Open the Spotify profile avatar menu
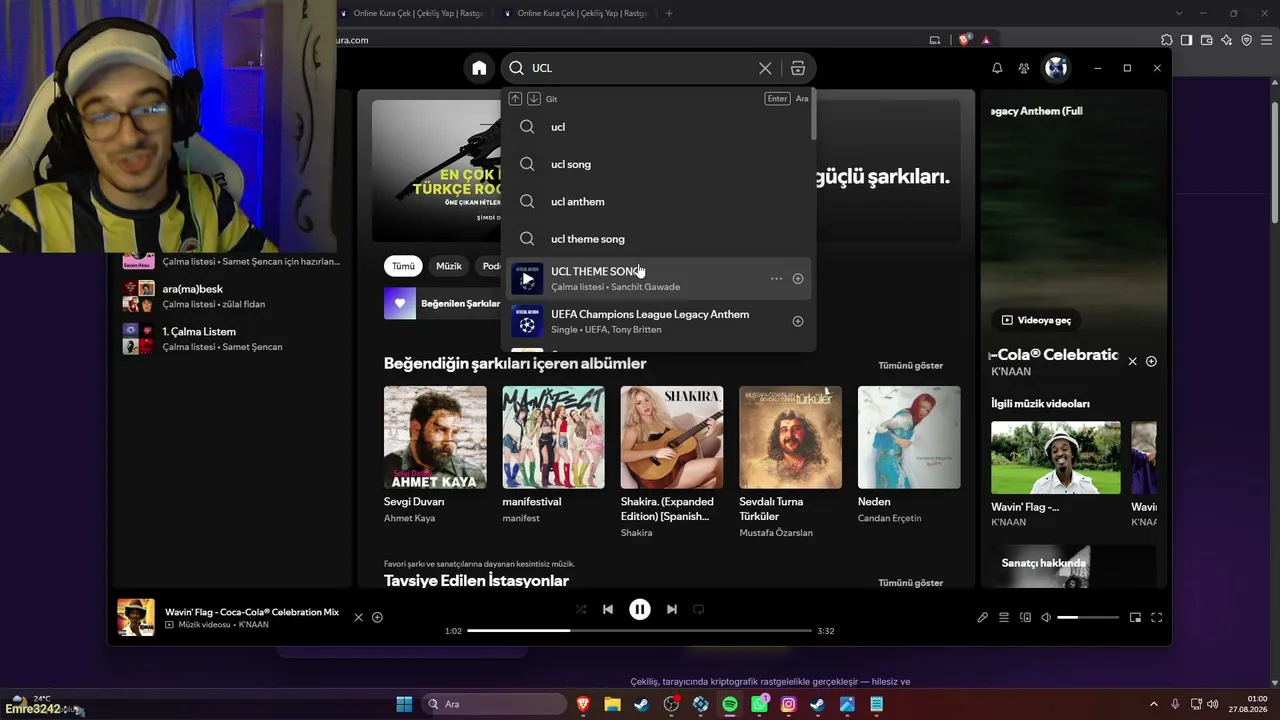Screen dimensions: 1280x720 click(1056, 68)
